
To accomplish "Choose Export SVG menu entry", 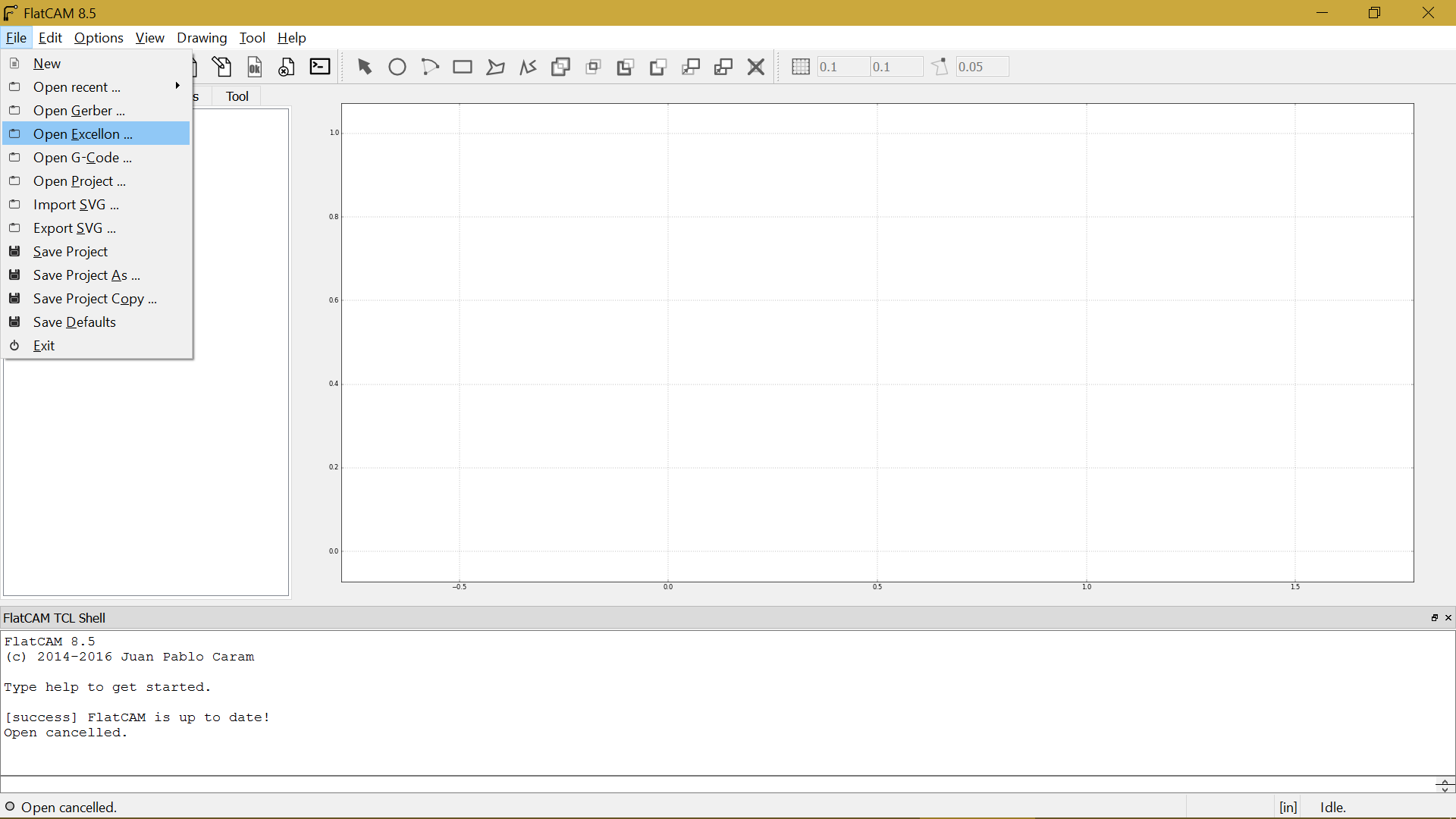I will point(96,228).
